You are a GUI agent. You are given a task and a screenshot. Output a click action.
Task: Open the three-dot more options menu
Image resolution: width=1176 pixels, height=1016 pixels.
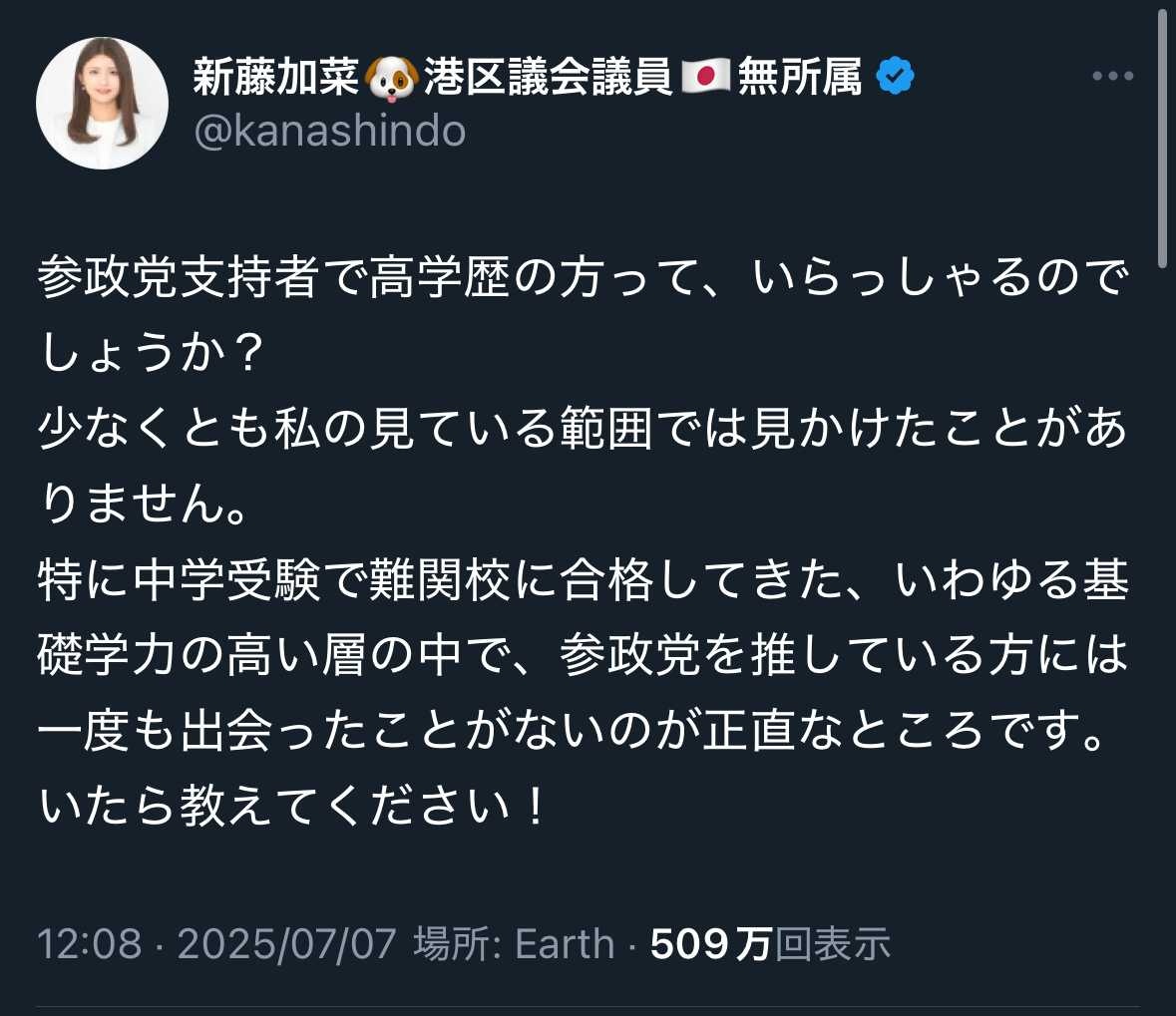point(1112,77)
